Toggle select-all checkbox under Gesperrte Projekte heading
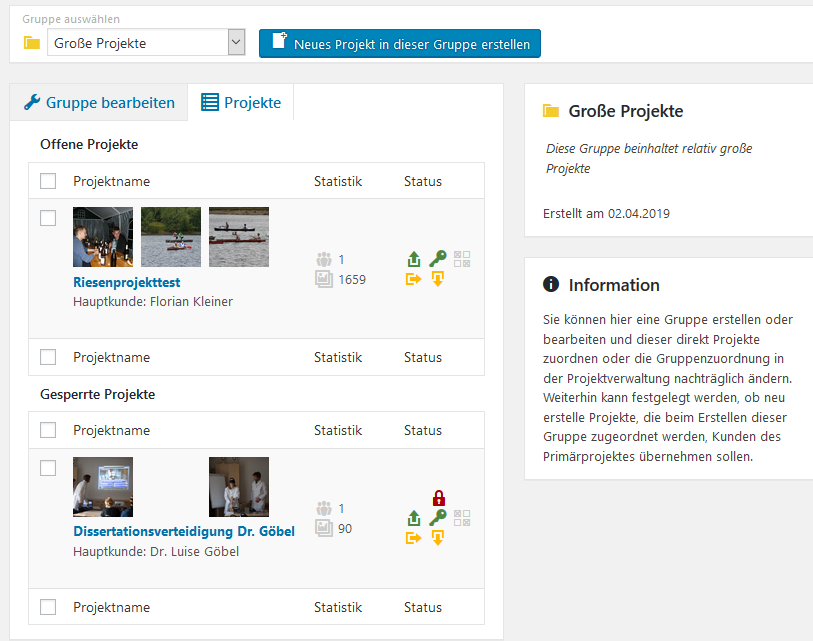This screenshot has width=813, height=641. pos(48,430)
